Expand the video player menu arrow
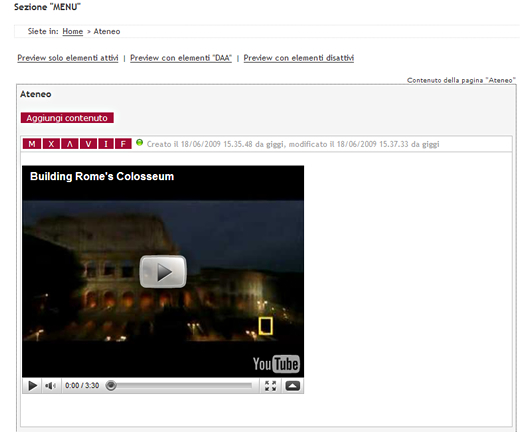 point(293,386)
